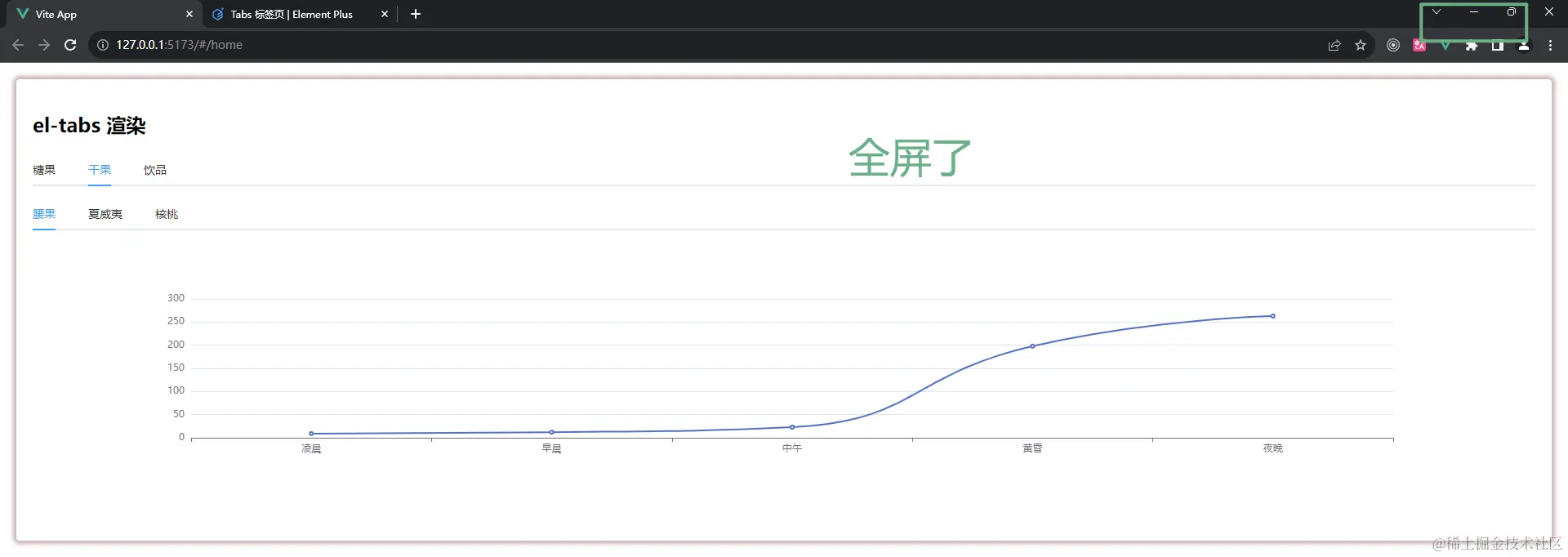
Task: Open a new browser tab
Action: click(416, 14)
